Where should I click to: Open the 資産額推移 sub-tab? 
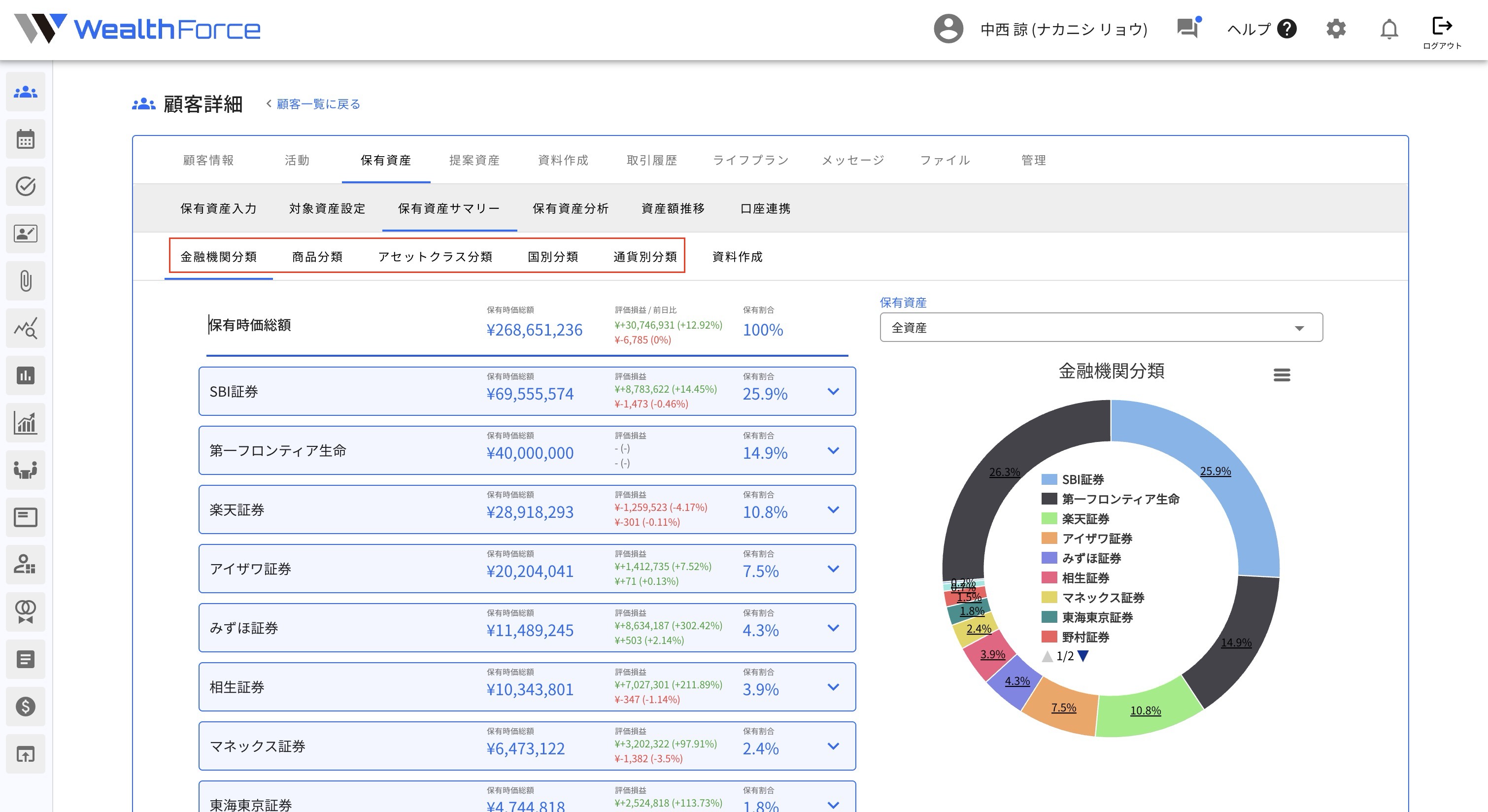[x=673, y=208]
